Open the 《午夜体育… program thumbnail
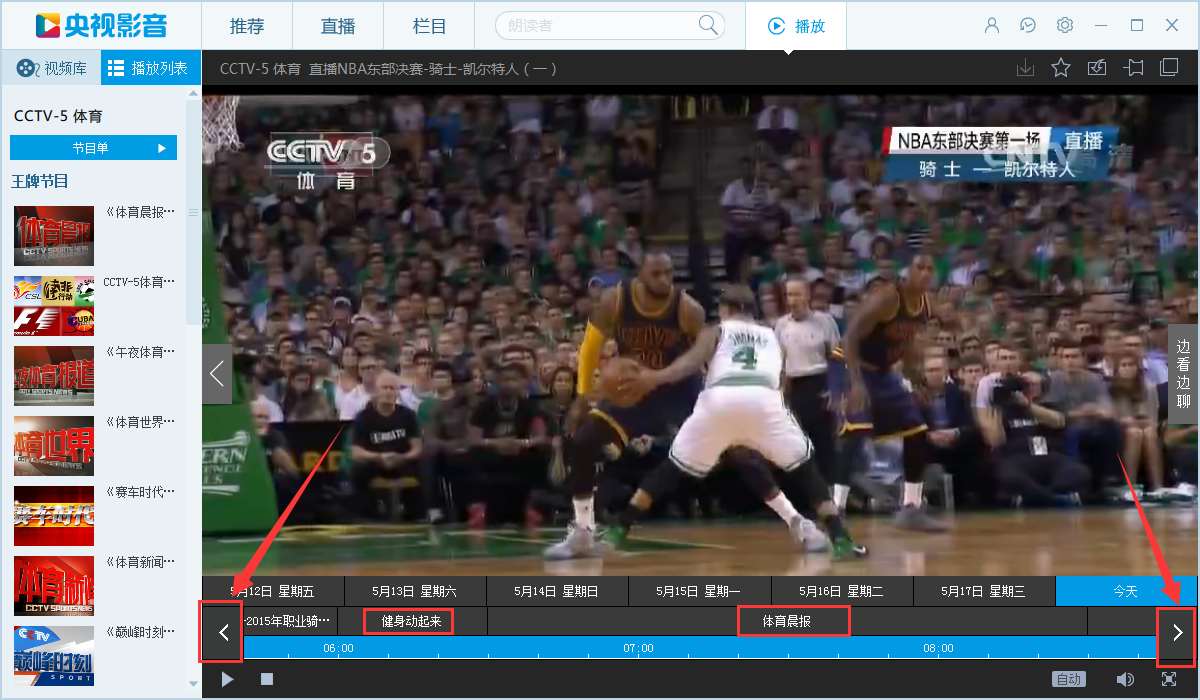 point(54,376)
